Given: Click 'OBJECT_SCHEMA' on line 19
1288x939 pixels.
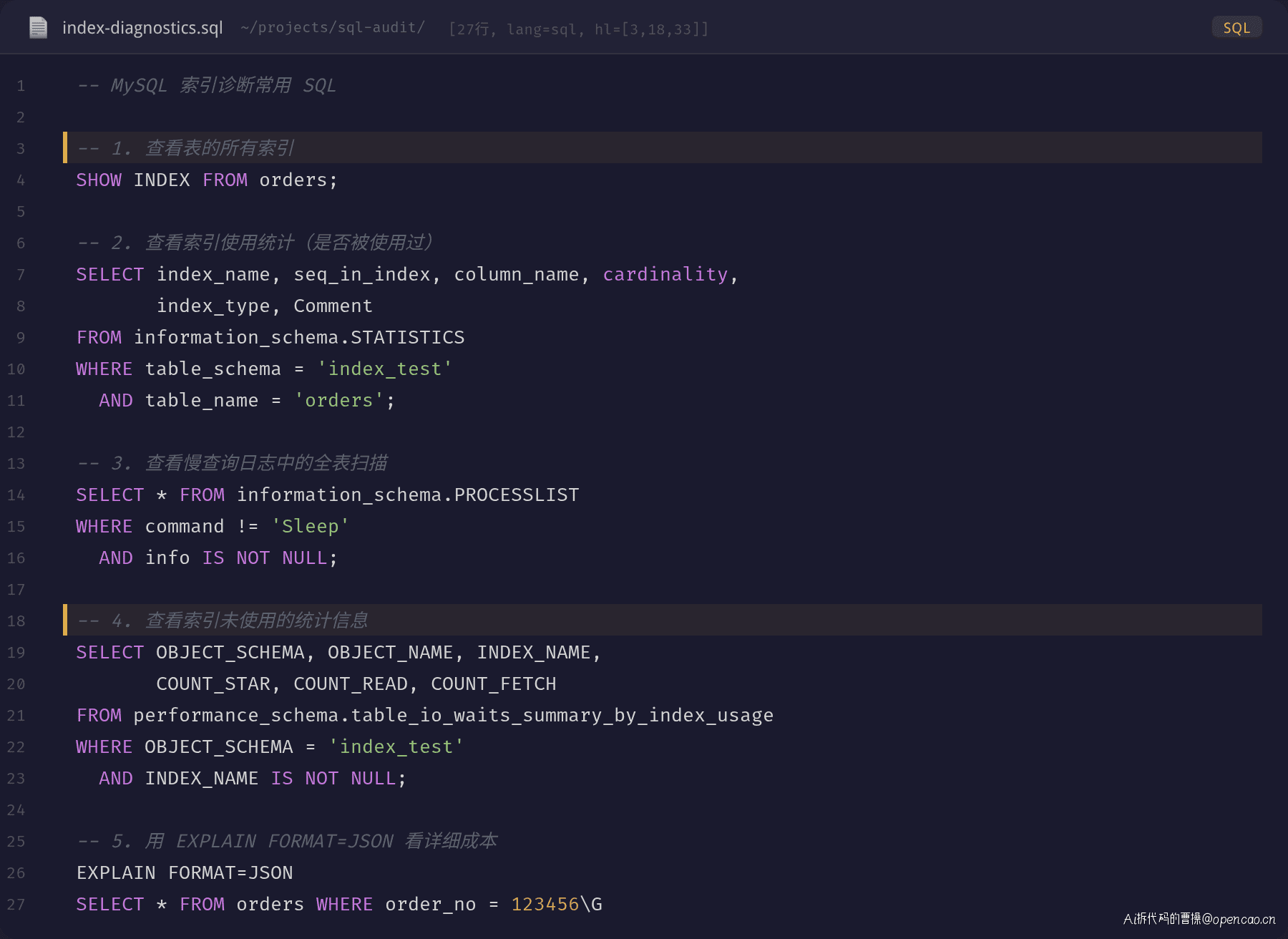Looking at the screenshot, I should point(230,652).
